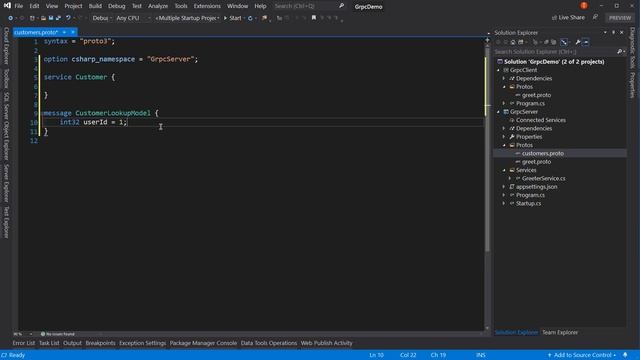This screenshot has height=360, width=640.
Task: Click the Preview Selected Items icon
Action: (586, 42)
